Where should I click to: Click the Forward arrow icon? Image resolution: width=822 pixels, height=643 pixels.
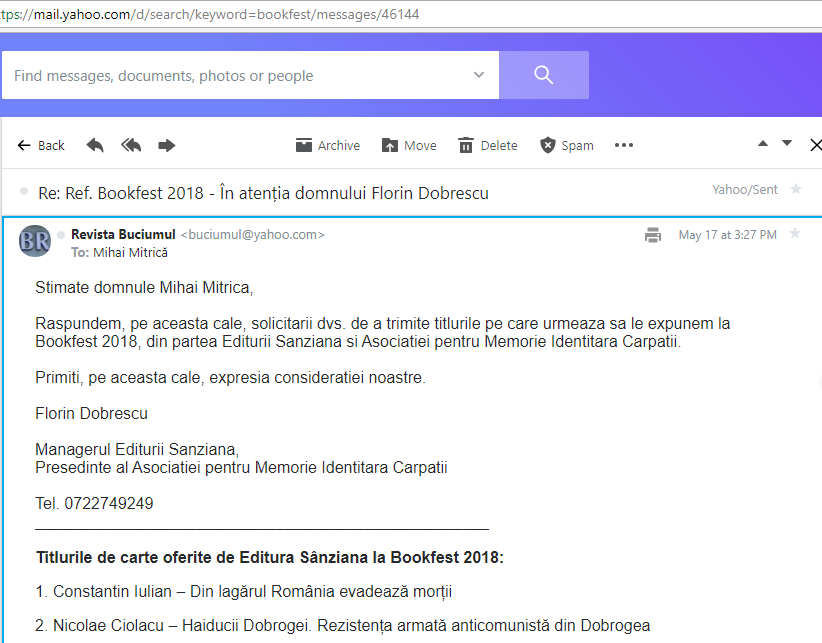click(x=167, y=145)
